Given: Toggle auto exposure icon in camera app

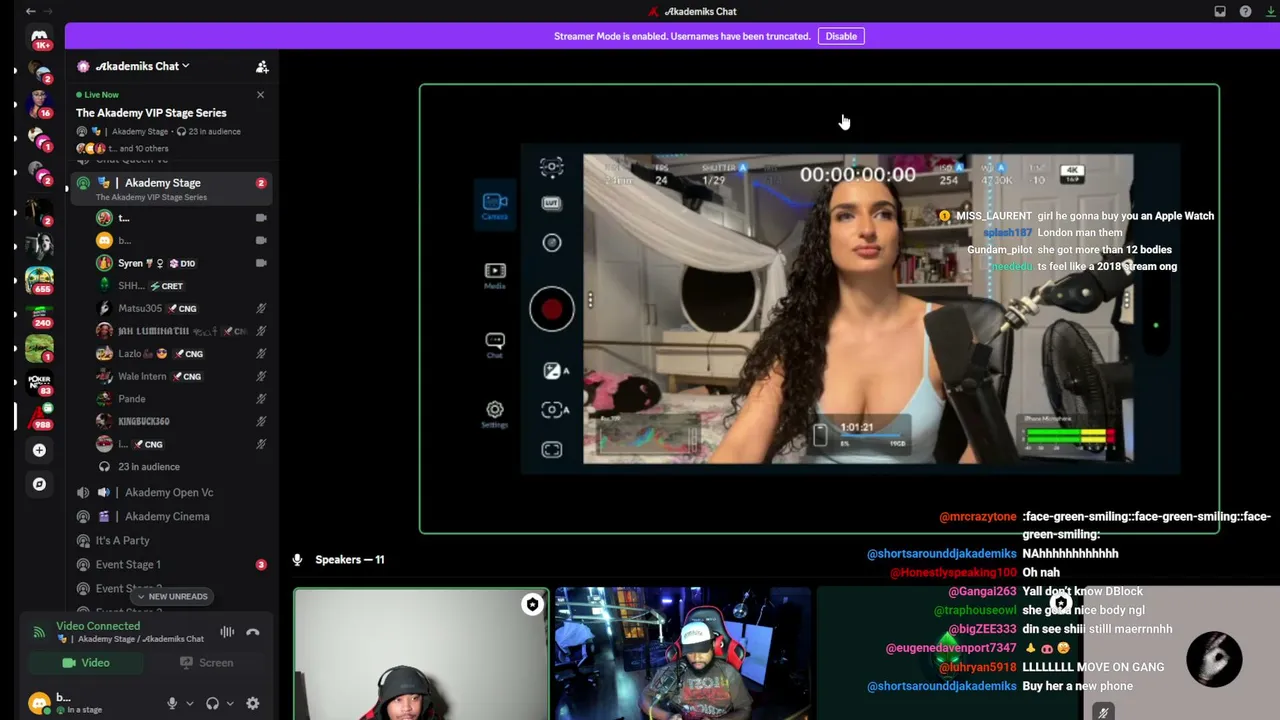Looking at the screenshot, I should tap(555, 371).
